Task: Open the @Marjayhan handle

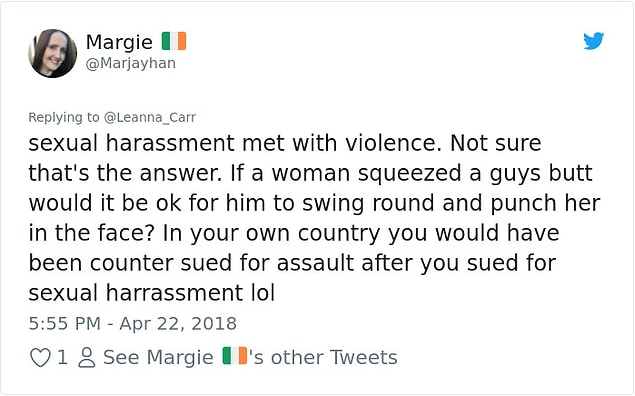Action: [131, 63]
